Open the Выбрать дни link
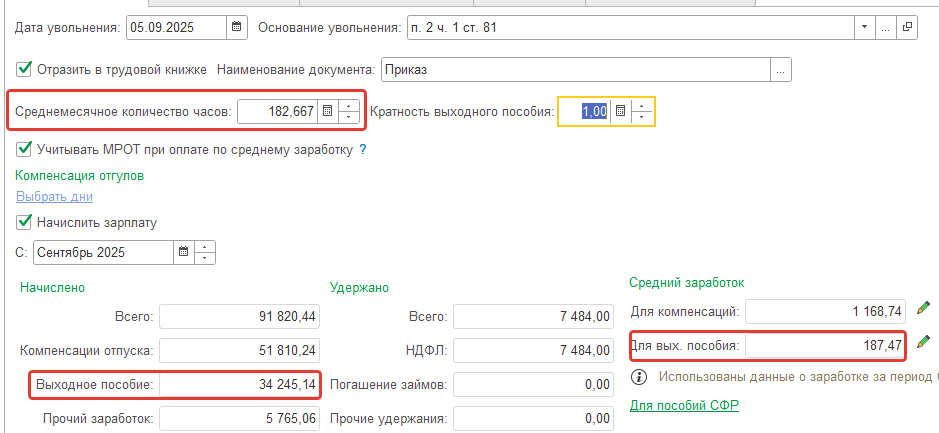 [x=54, y=197]
